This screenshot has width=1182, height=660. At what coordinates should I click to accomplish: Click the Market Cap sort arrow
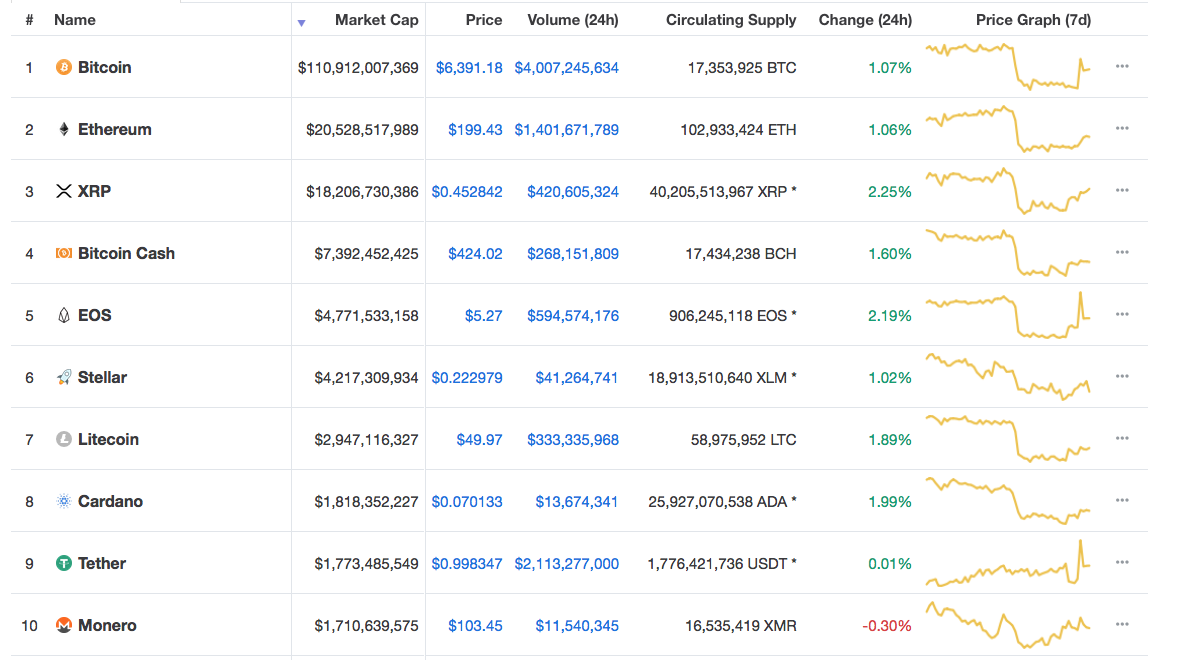301,20
